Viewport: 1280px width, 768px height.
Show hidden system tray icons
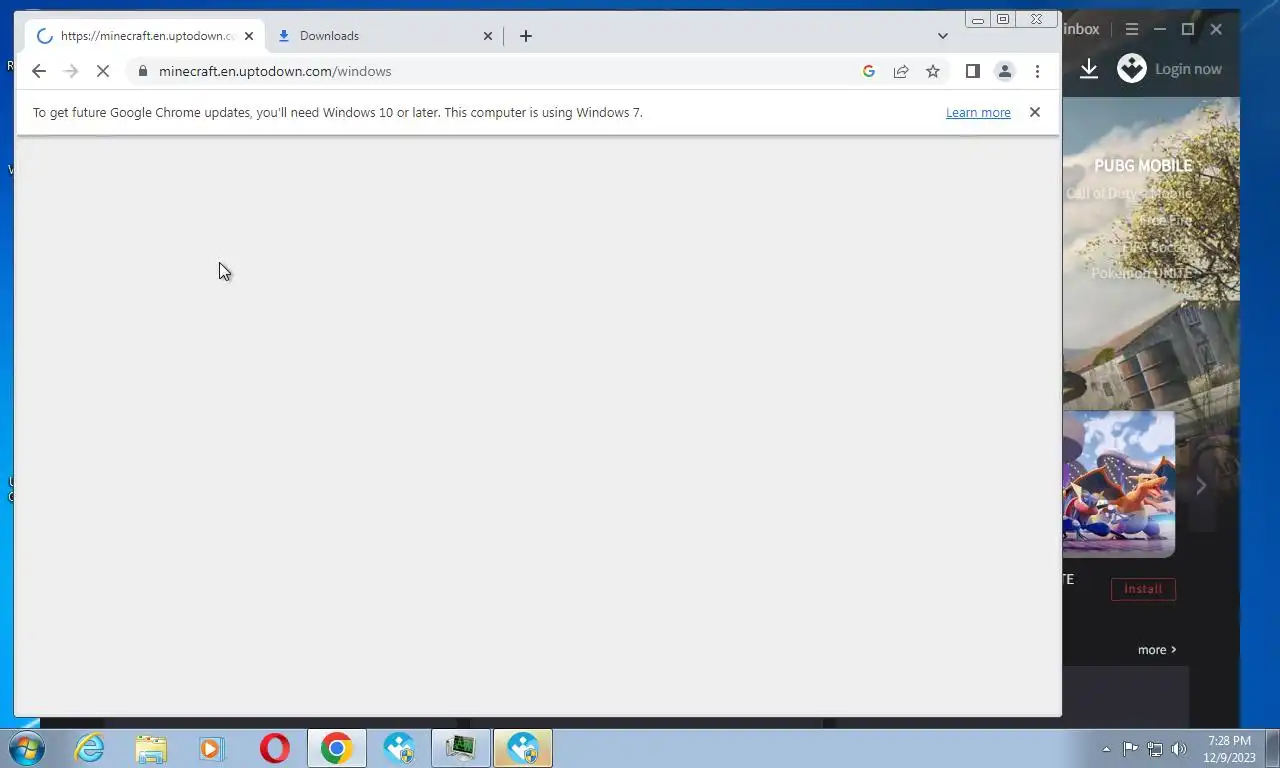tap(1106, 748)
